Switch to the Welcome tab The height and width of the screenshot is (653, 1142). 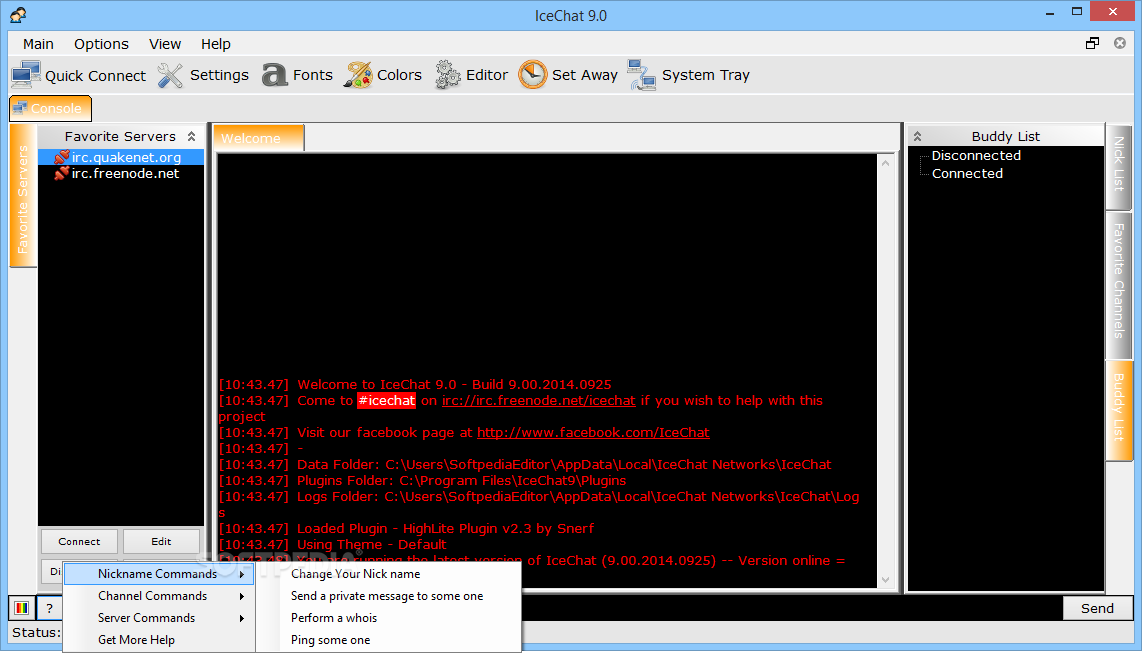[259, 138]
